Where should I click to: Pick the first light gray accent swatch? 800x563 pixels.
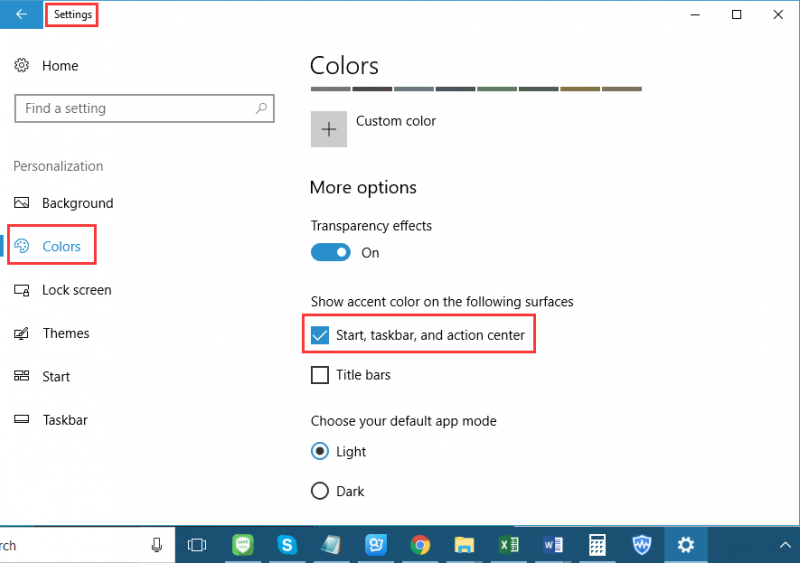[x=331, y=89]
